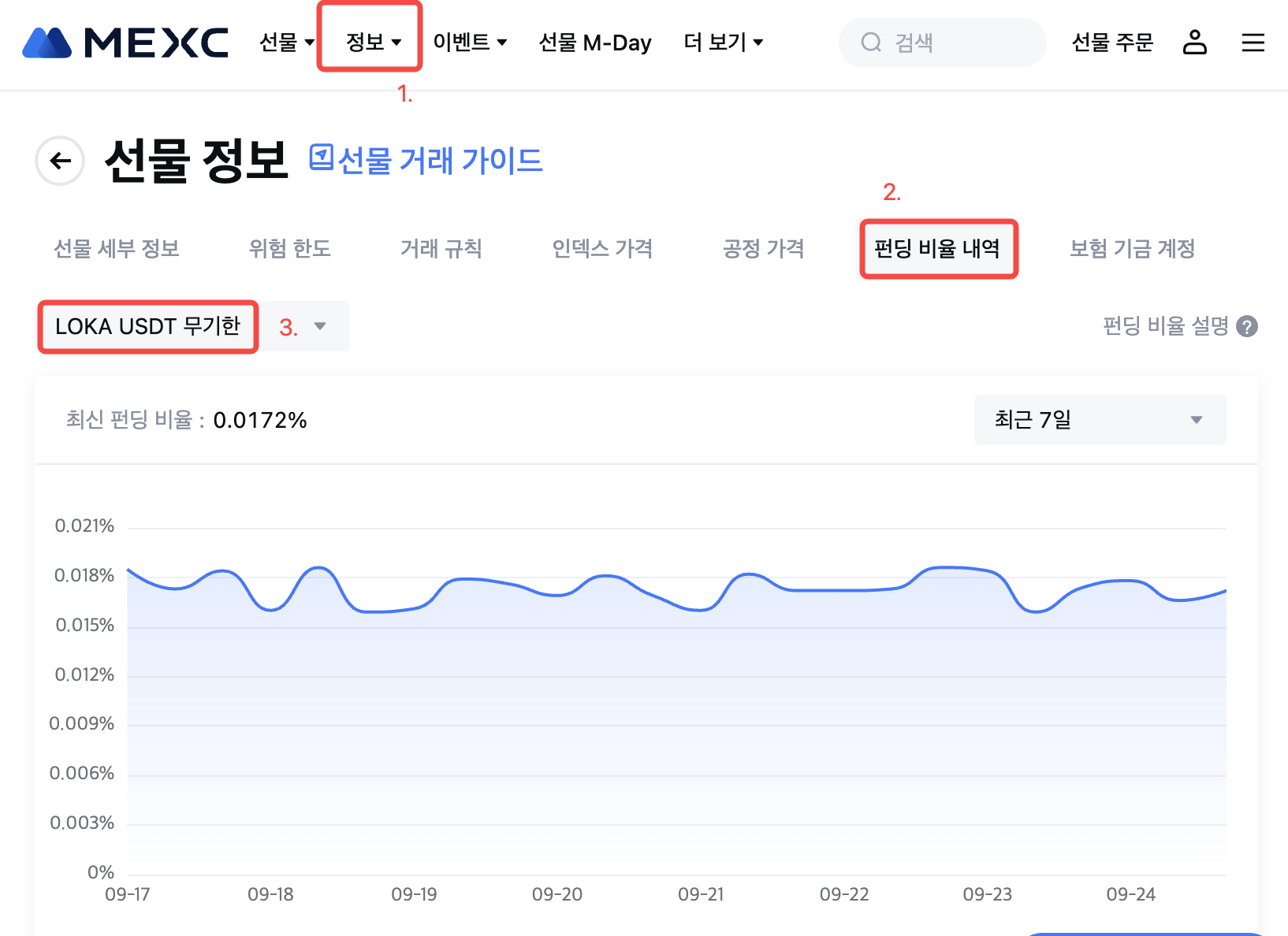Open the 최근 7일 period dropdown
The image size is (1288, 936).
pyautogui.click(x=1100, y=420)
